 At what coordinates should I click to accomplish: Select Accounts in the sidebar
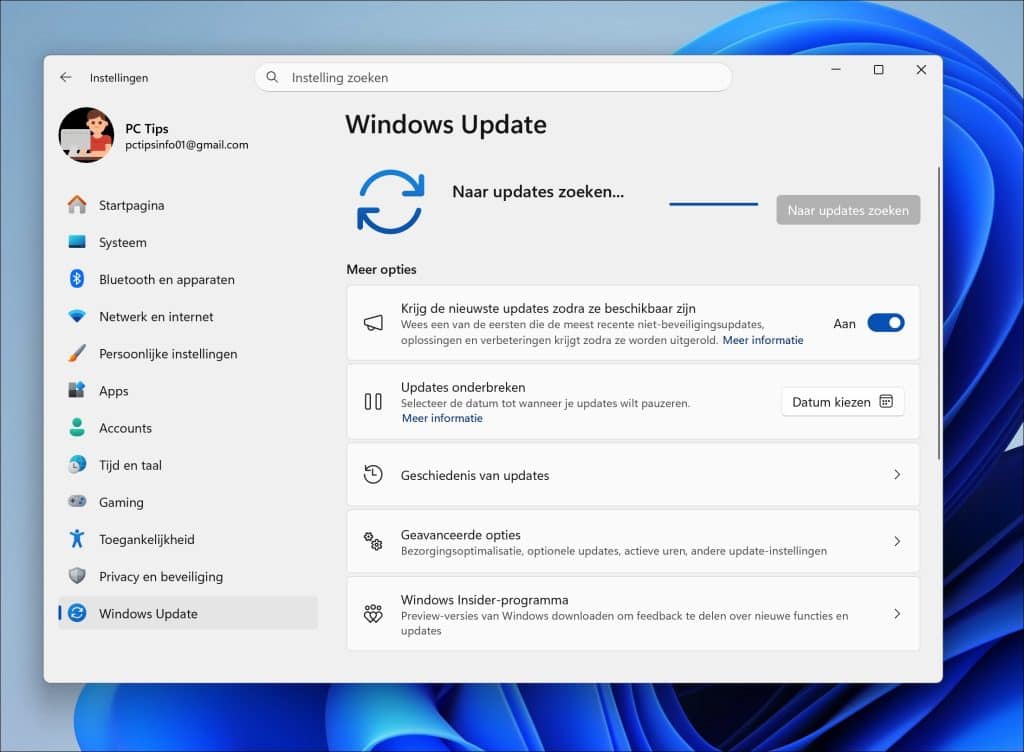[188, 428]
